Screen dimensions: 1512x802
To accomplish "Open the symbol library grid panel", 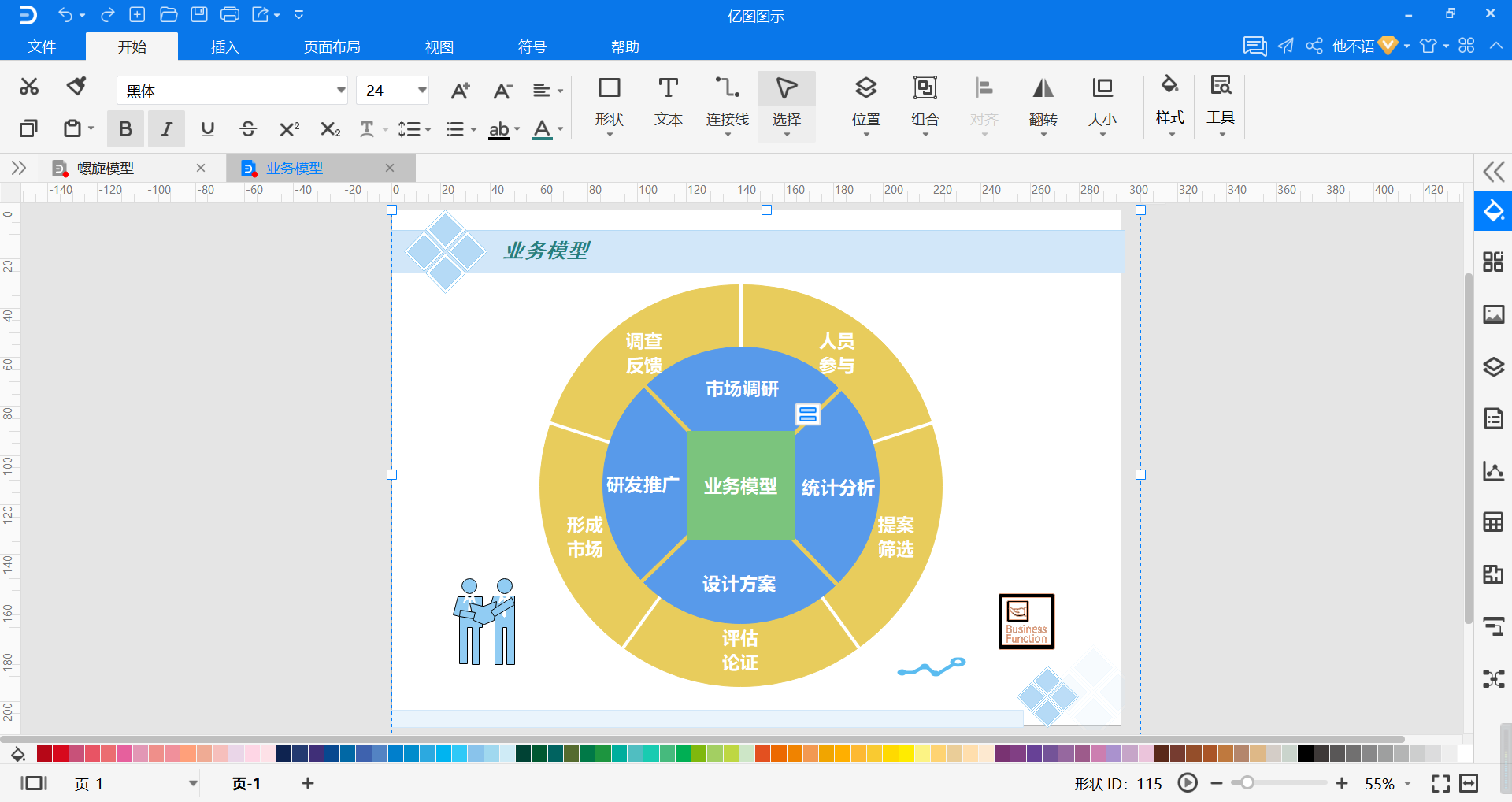I will coord(1493,262).
